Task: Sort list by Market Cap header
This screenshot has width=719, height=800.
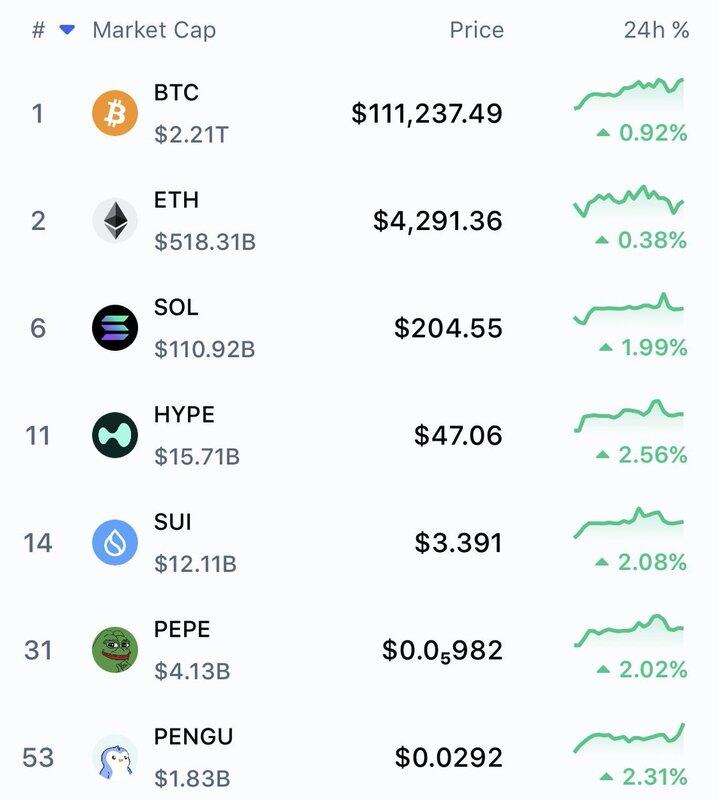Action: pos(154,30)
